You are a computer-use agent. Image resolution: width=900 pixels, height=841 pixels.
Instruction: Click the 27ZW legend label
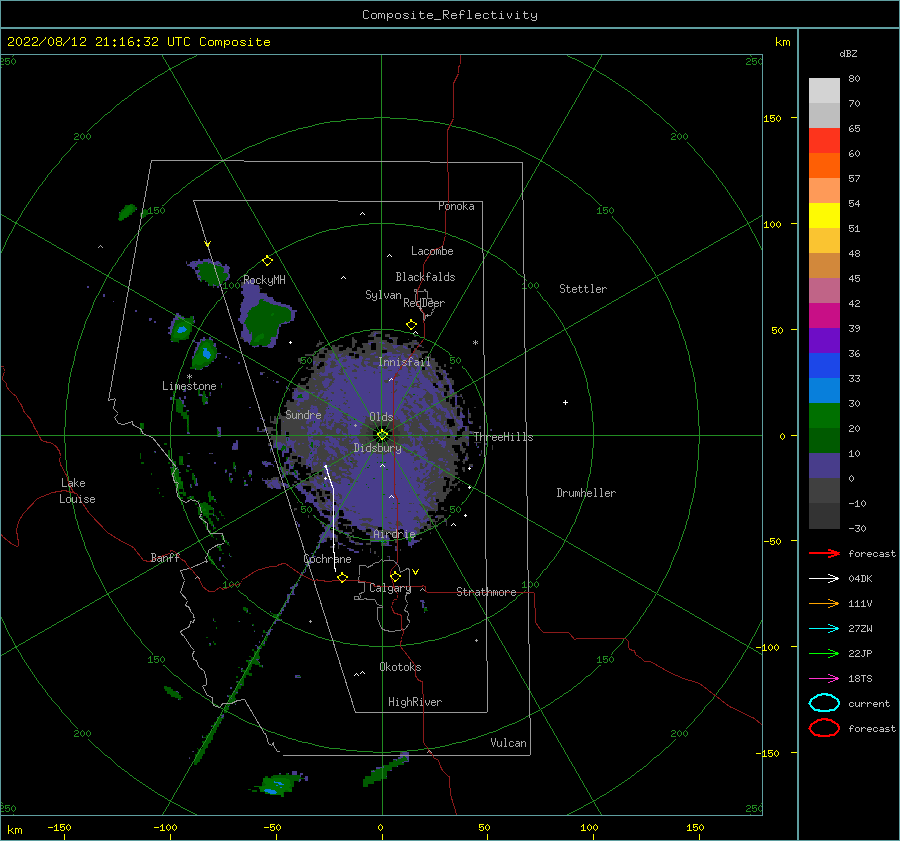[860, 629]
